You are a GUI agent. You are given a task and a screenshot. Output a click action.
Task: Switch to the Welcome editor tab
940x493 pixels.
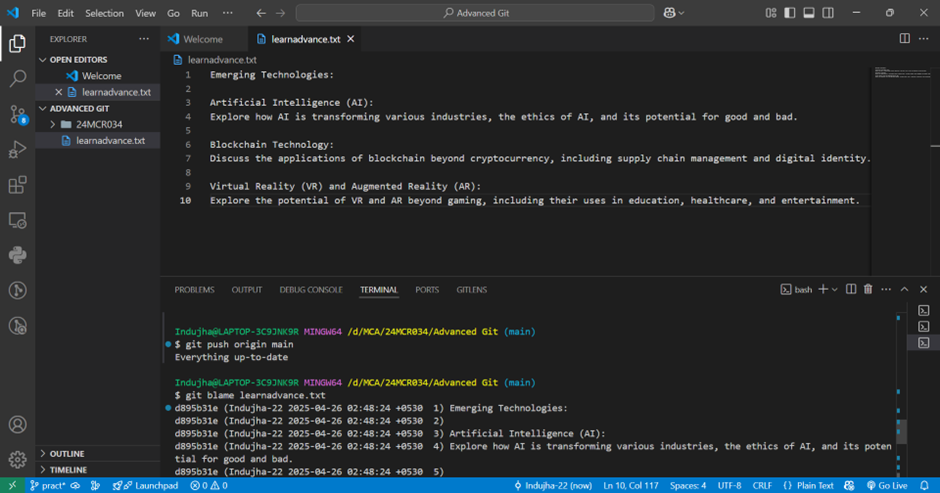pyautogui.click(x=203, y=39)
